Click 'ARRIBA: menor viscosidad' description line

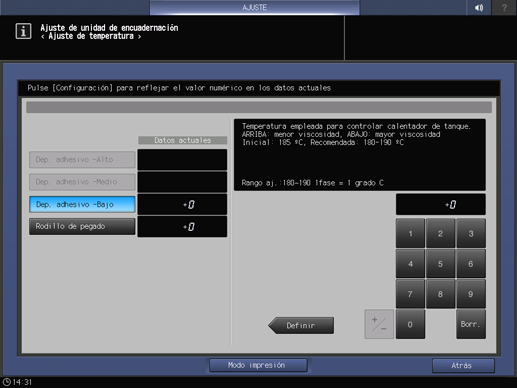[x=341, y=134]
